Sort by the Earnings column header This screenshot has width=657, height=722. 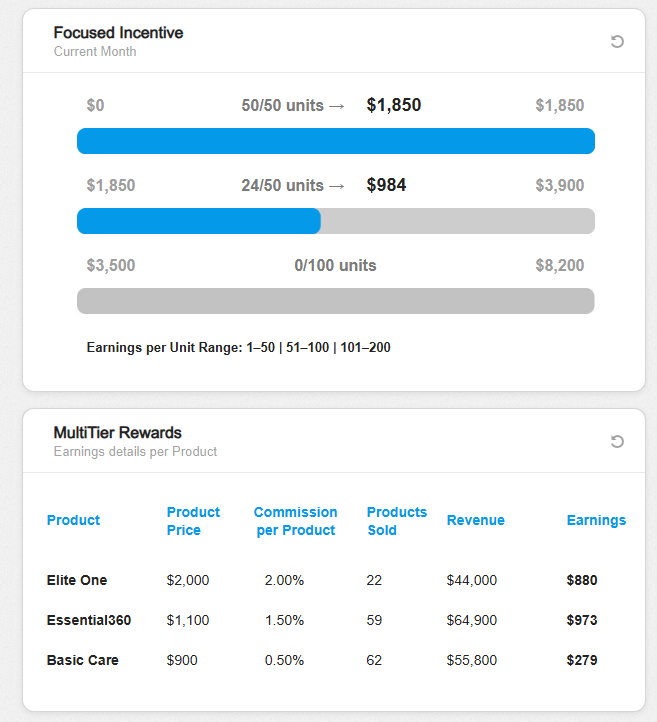tap(596, 520)
